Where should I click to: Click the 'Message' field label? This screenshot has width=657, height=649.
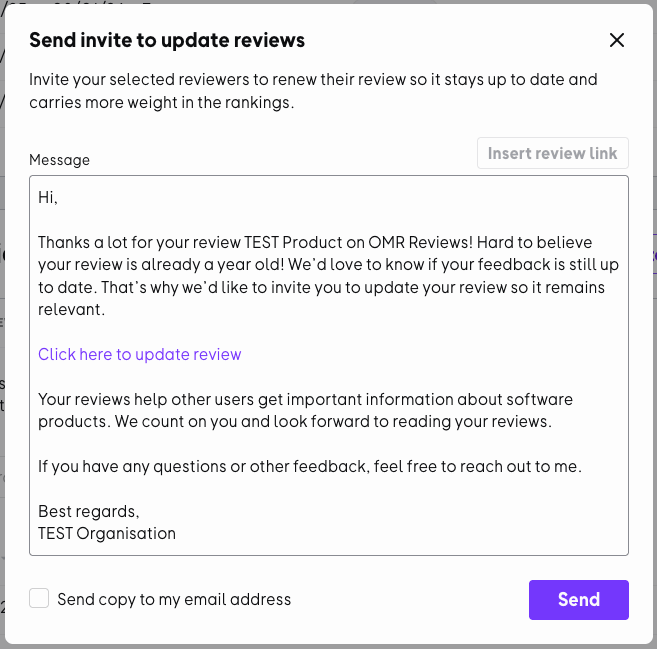[x=59, y=160]
